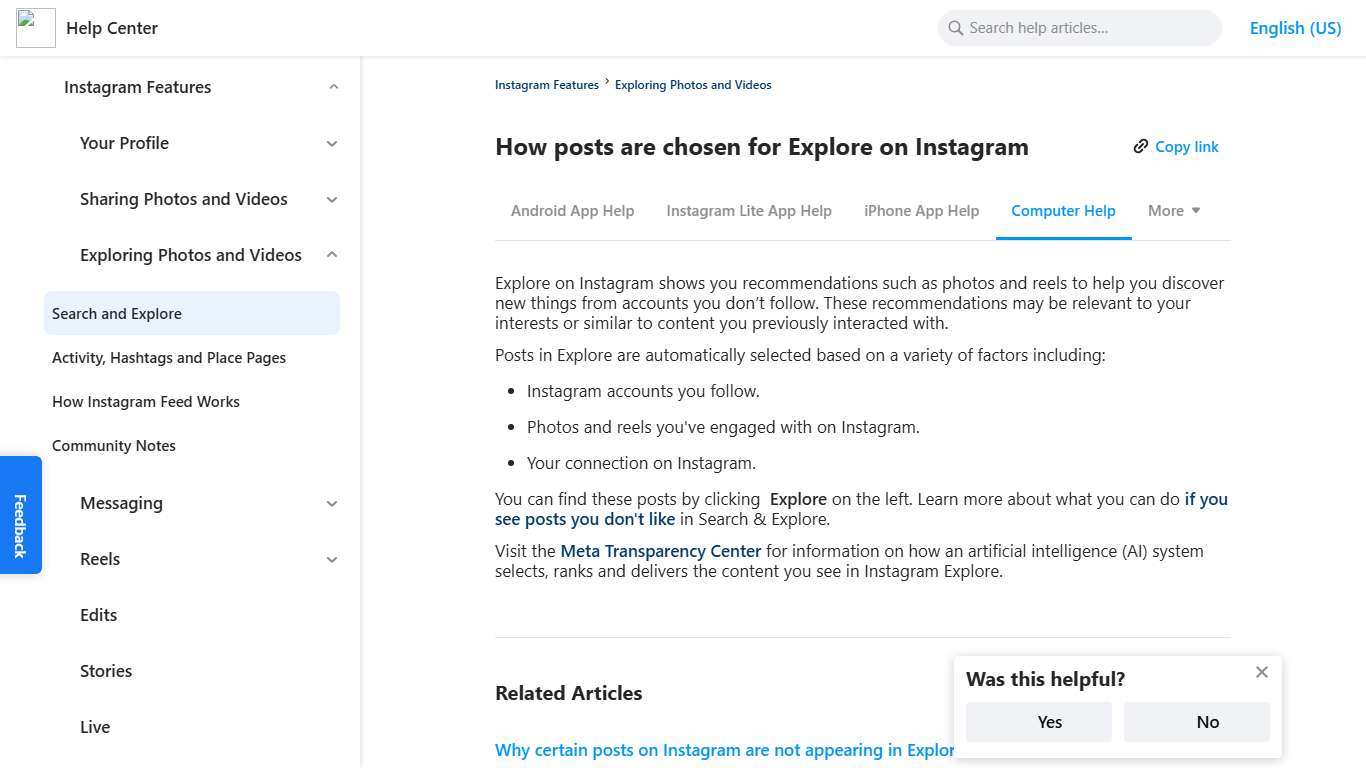Viewport: 1366px width, 768px height.
Task: Expand the Your Profile section
Action: 331,143
